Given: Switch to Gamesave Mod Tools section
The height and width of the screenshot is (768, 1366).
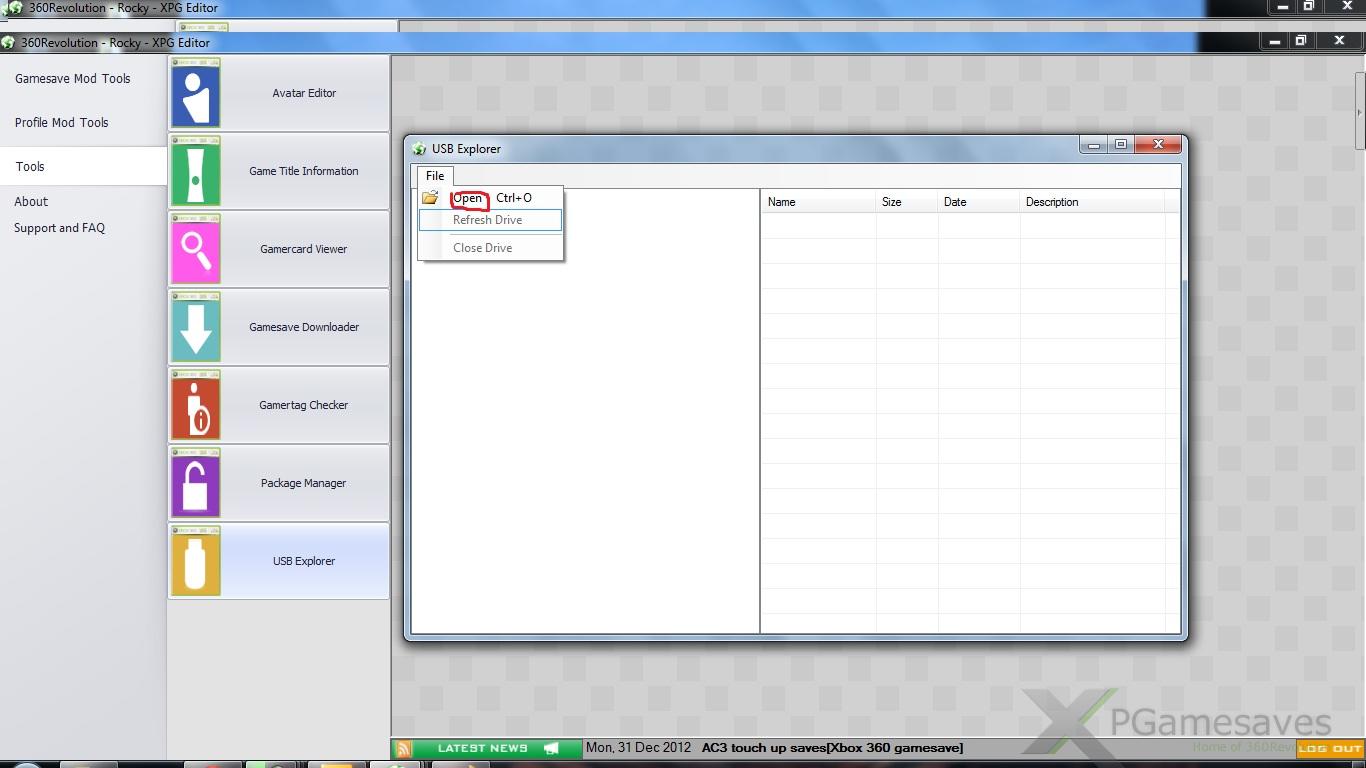Looking at the screenshot, I should point(73,79).
